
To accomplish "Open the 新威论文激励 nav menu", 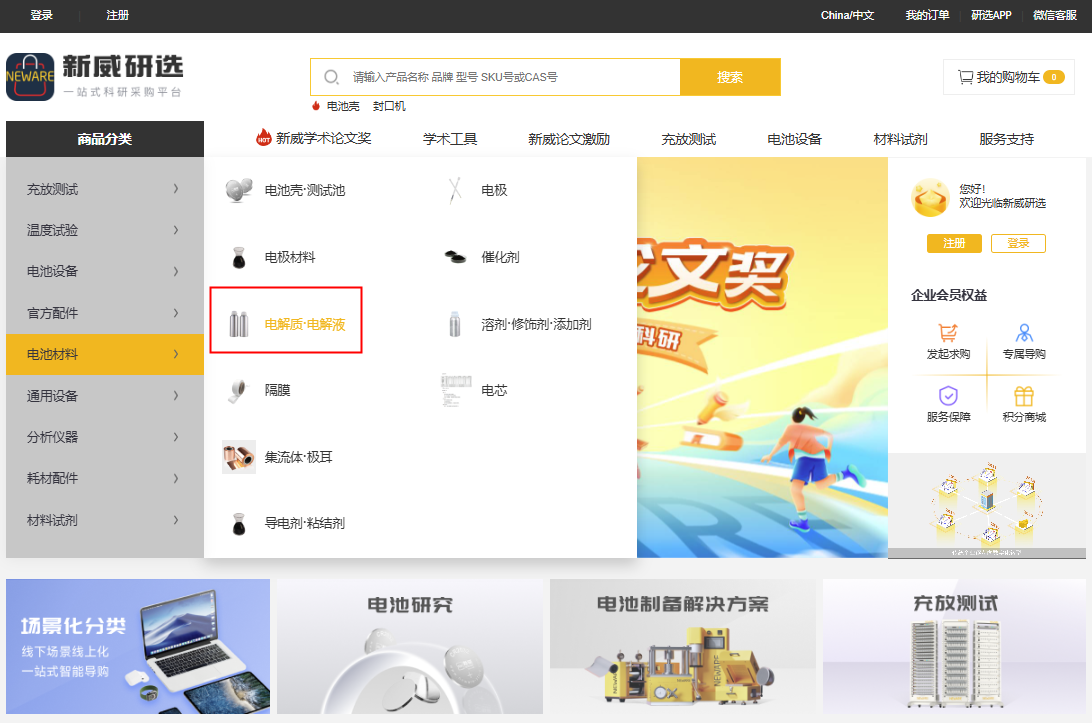I will (569, 139).
